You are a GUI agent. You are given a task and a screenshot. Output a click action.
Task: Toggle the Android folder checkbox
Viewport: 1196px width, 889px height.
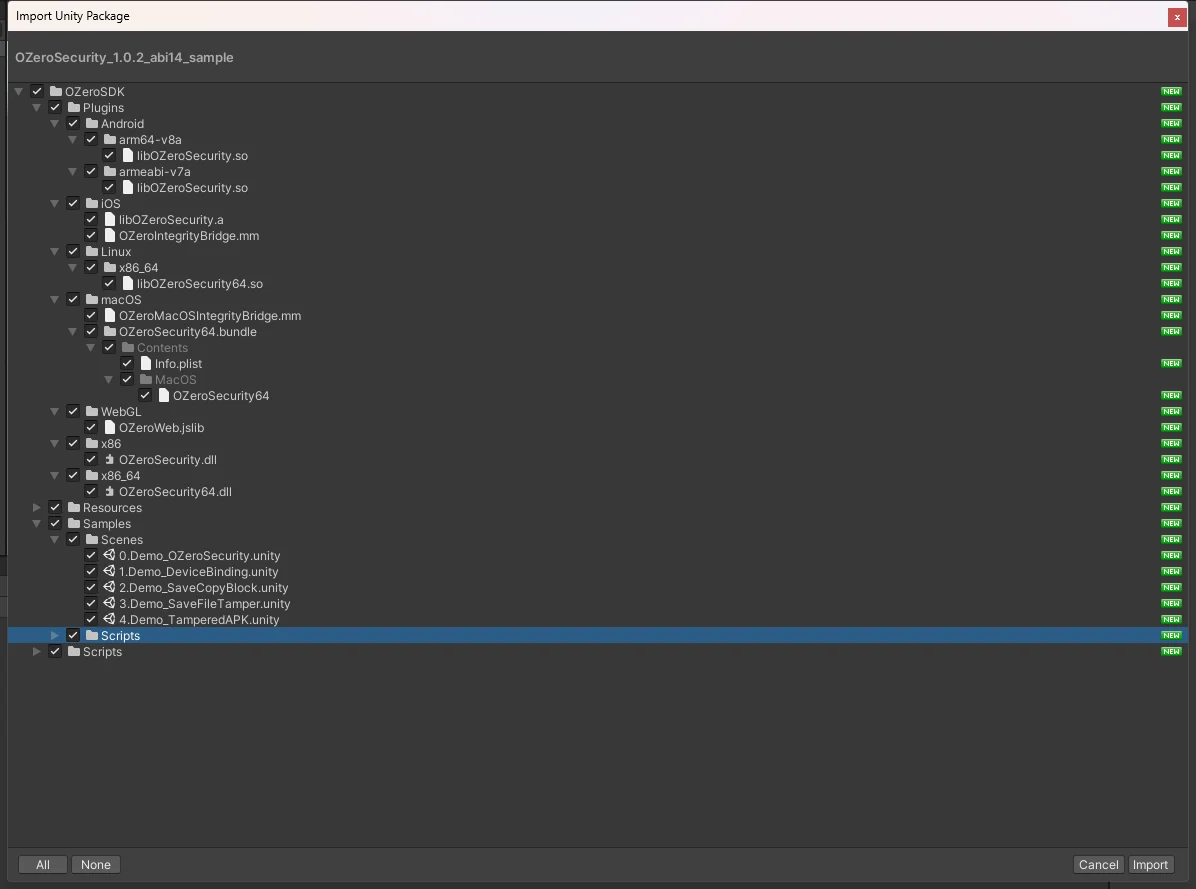pos(73,124)
